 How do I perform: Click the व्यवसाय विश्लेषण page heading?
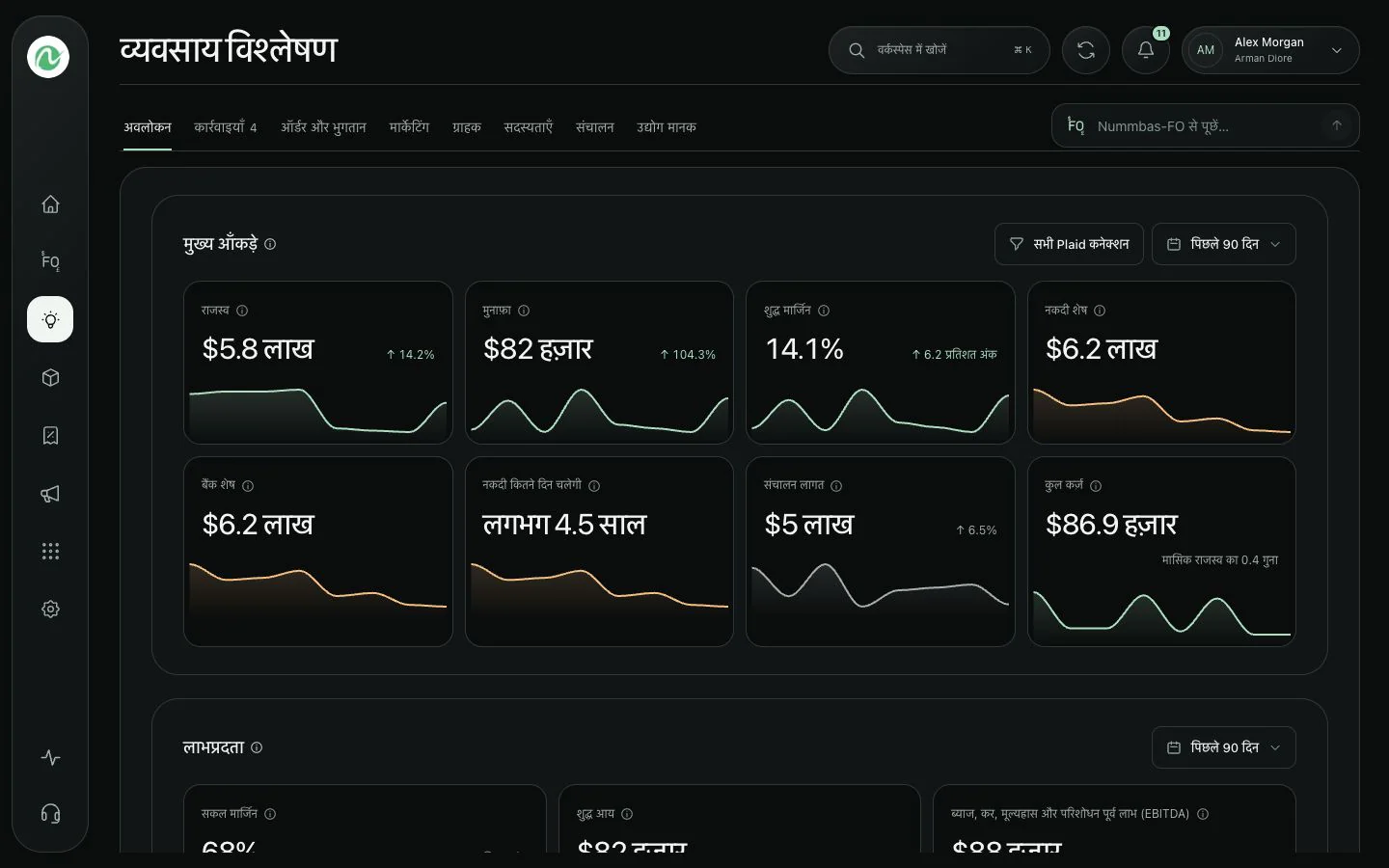(229, 49)
